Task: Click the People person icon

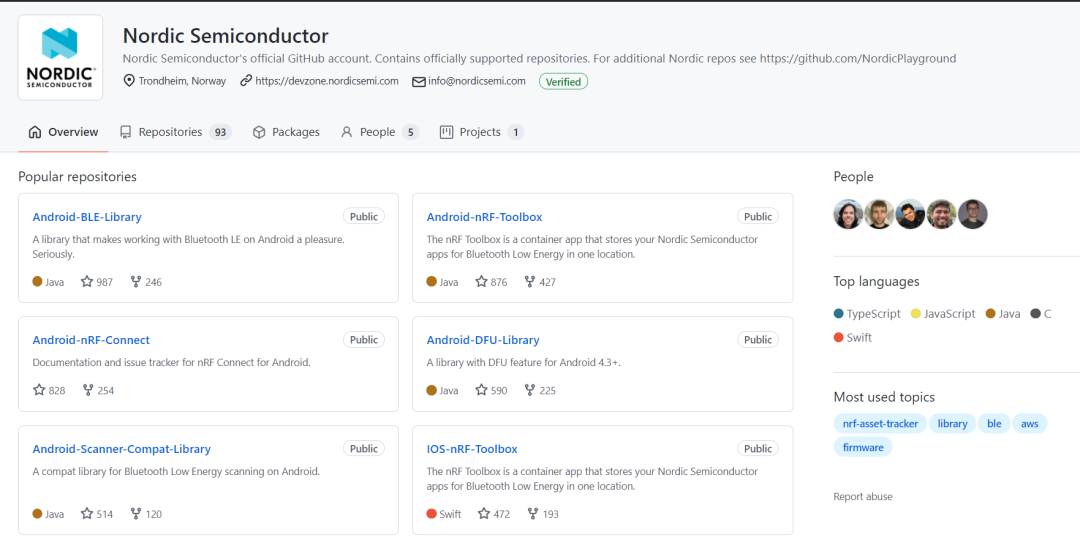Action: [346, 132]
